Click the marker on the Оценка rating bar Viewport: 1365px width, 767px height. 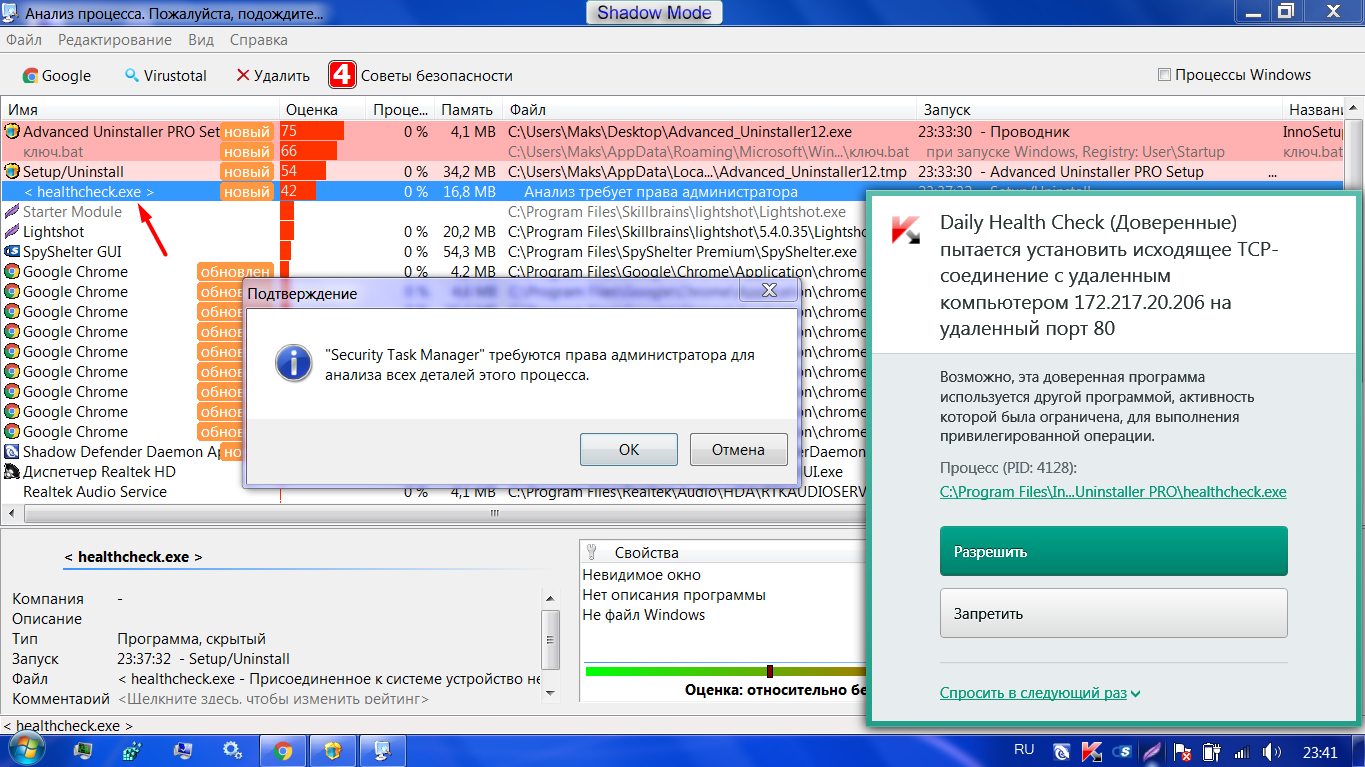coord(770,671)
